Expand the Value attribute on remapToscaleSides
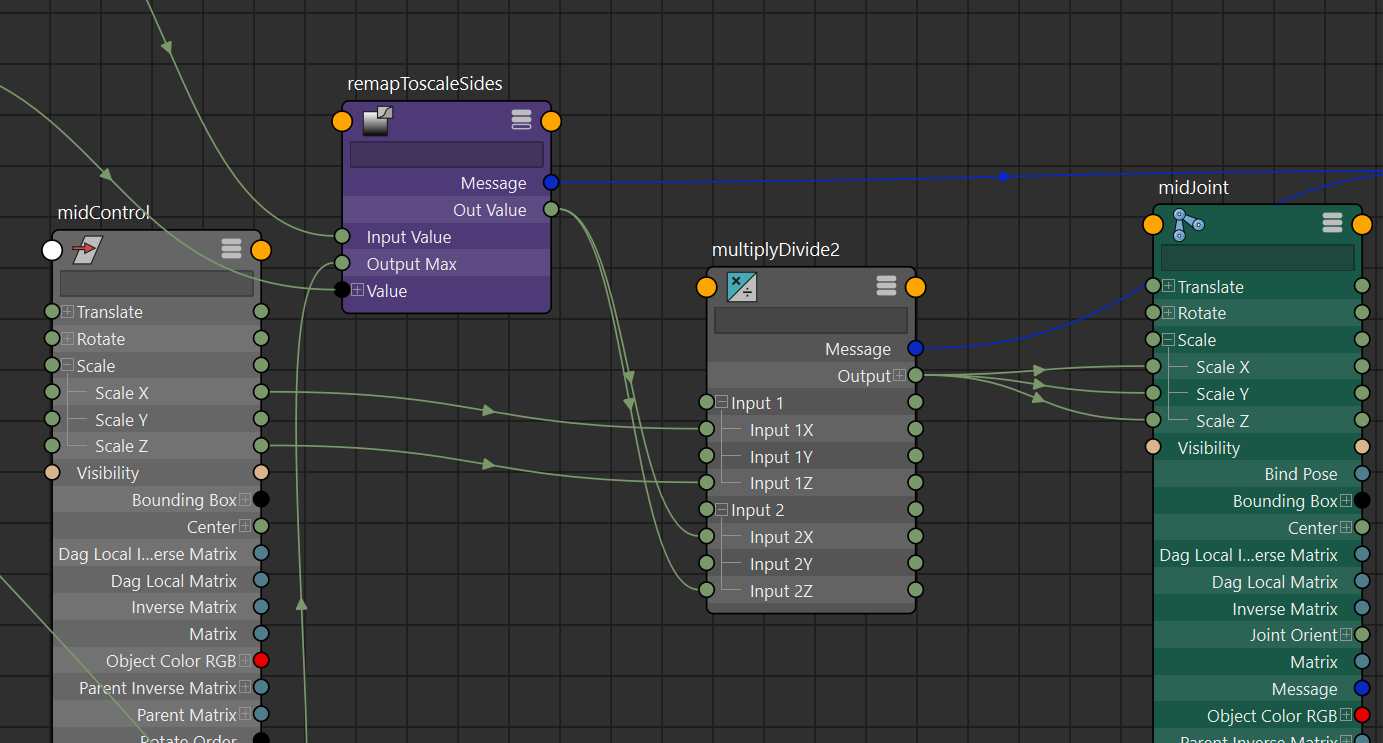1383x743 pixels. [357, 291]
